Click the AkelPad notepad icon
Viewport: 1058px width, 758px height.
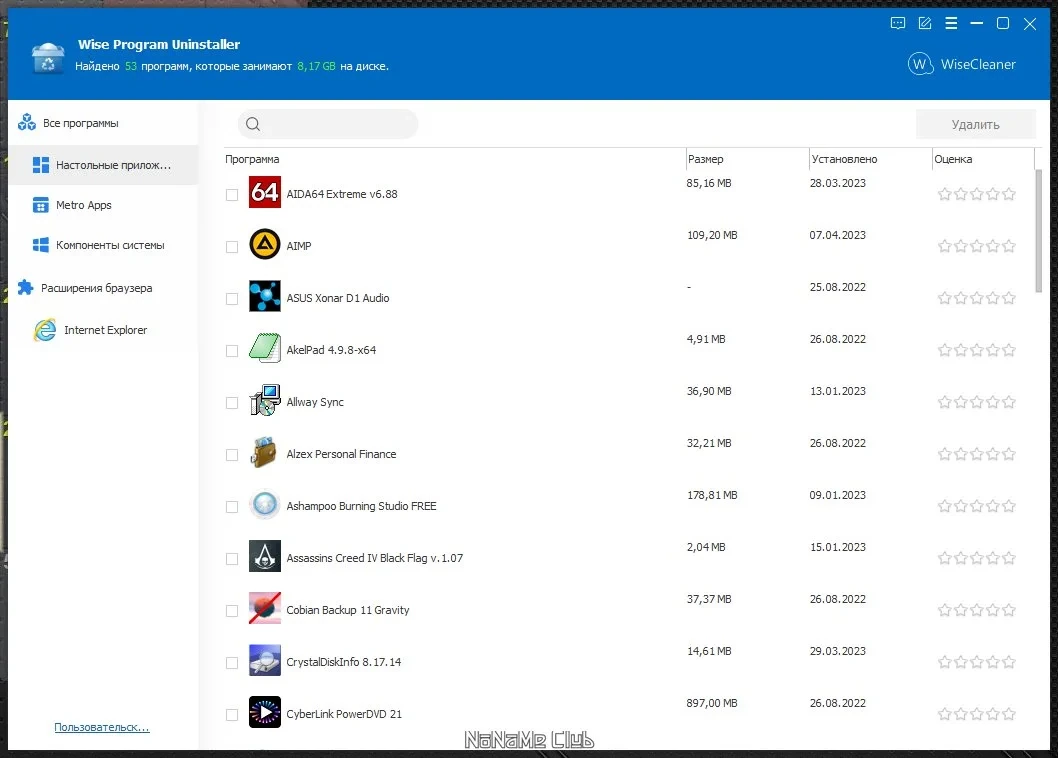click(264, 348)
